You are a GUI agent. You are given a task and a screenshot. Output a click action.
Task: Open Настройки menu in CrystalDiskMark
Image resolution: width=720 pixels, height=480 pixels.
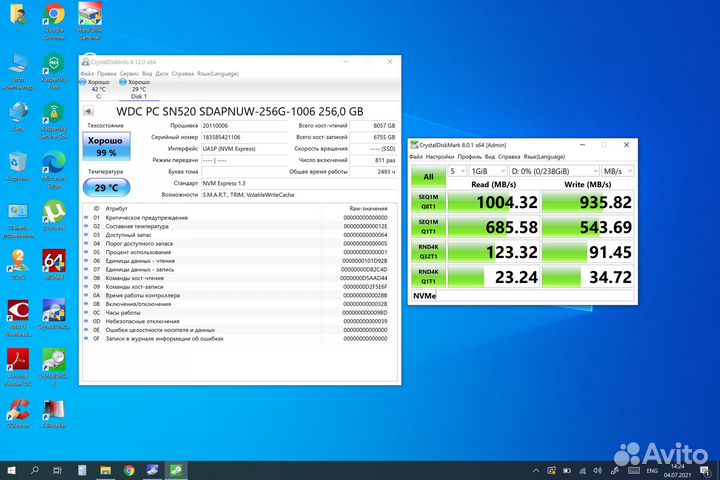439,157
